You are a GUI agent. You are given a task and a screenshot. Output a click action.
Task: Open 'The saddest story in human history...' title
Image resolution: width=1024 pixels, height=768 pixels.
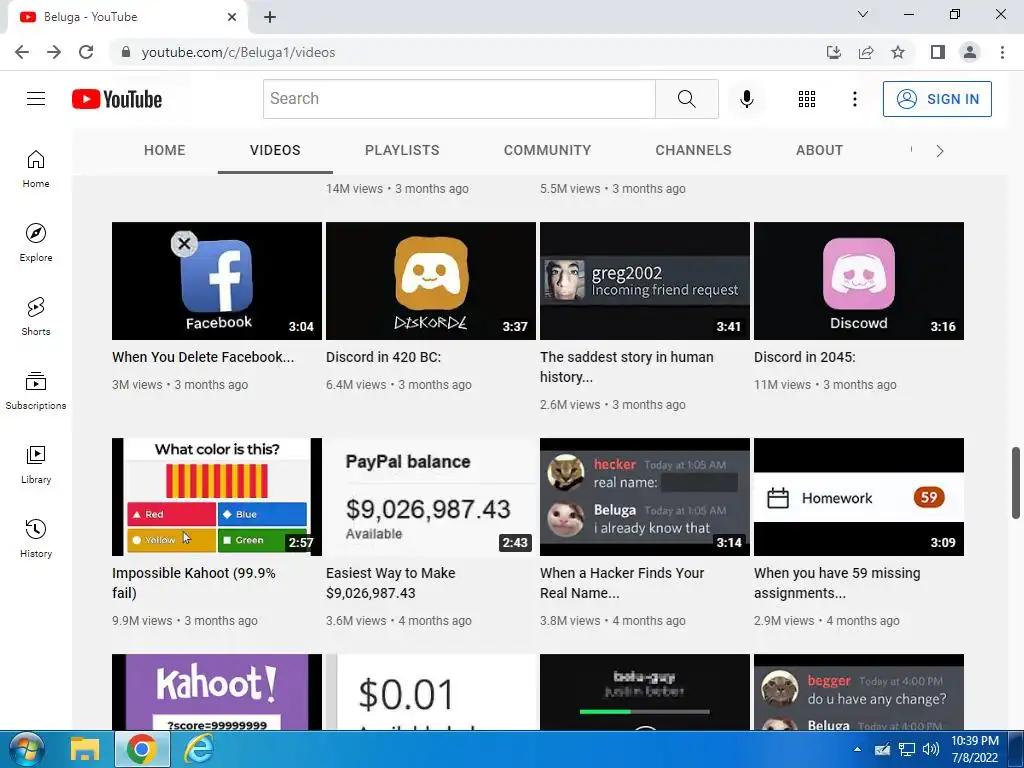pos(626,367)
